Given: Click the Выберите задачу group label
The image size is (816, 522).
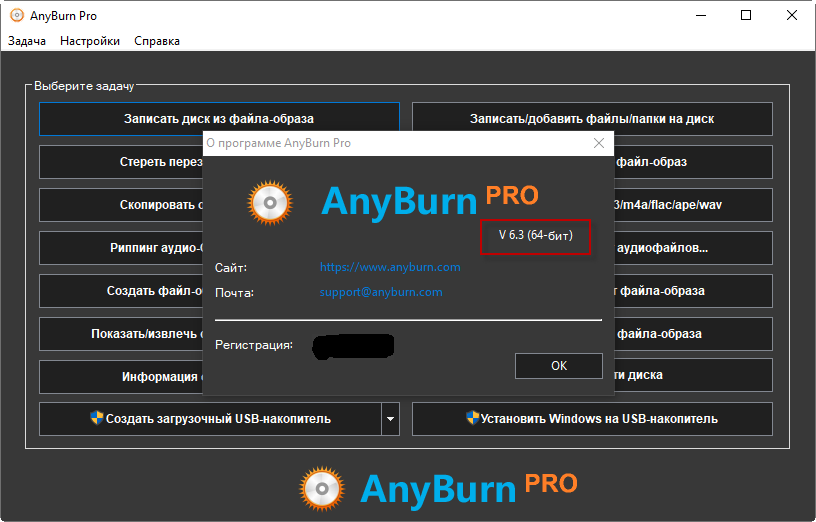Looking at the screenshot, I should pos(84,86).
